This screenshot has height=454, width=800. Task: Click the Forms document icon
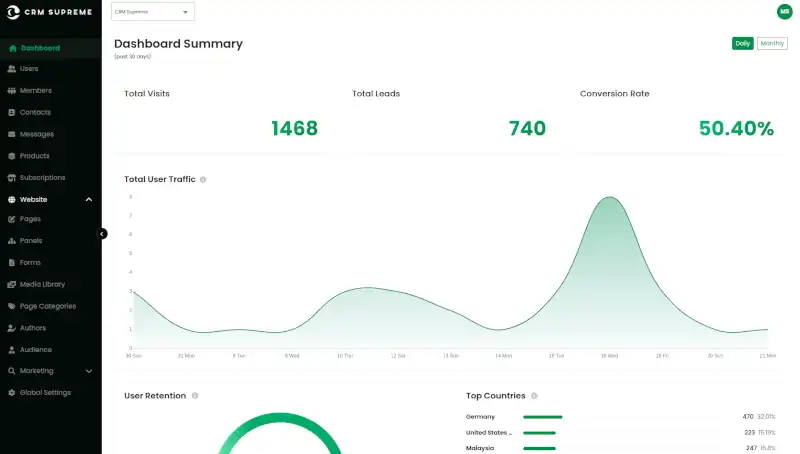pos(12,262)
